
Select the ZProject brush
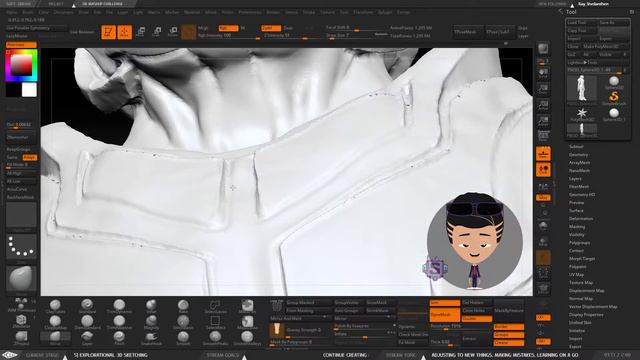[x=21, y=338]
